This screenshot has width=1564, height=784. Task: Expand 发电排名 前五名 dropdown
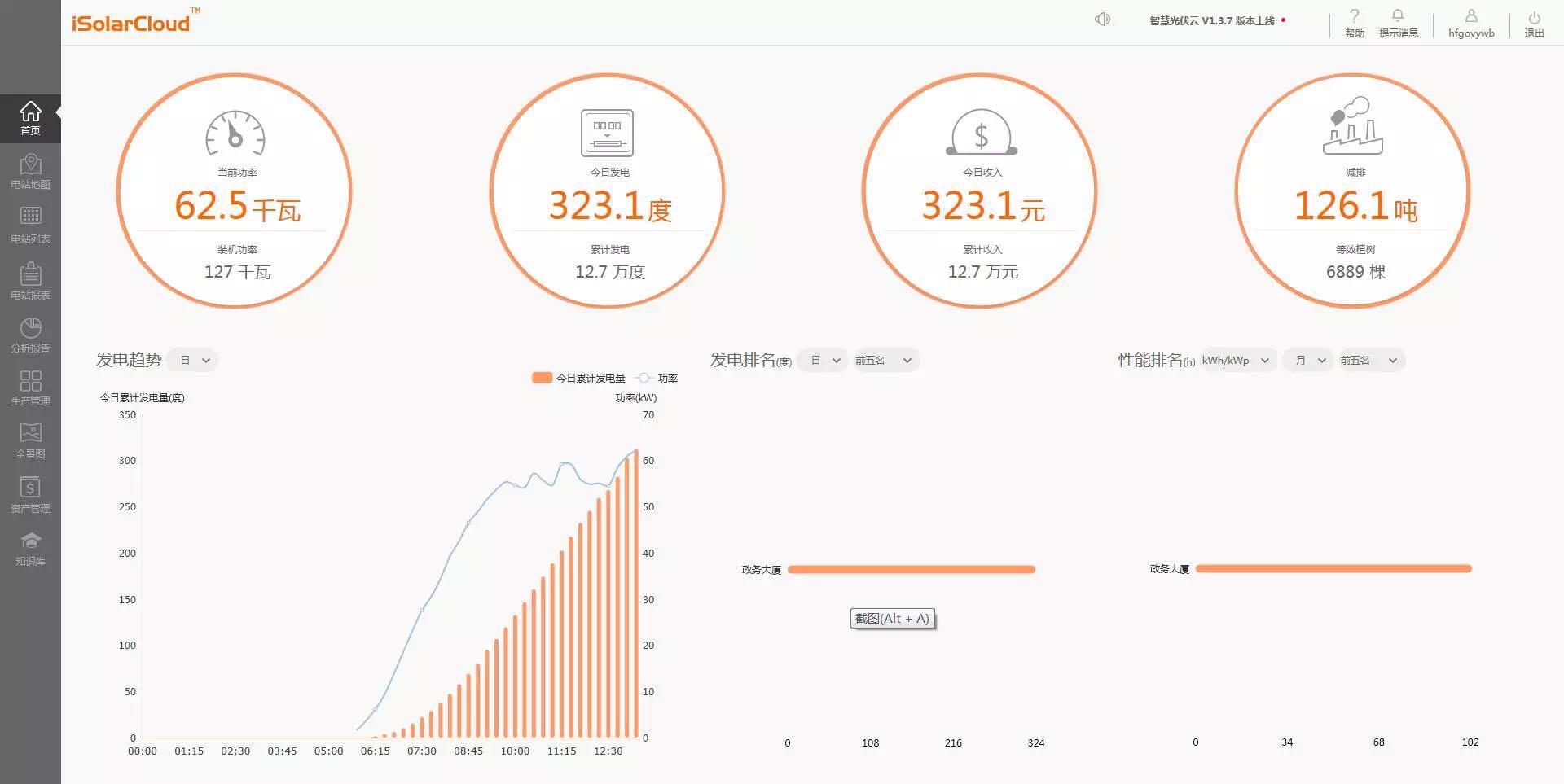[x=885, y=360]
